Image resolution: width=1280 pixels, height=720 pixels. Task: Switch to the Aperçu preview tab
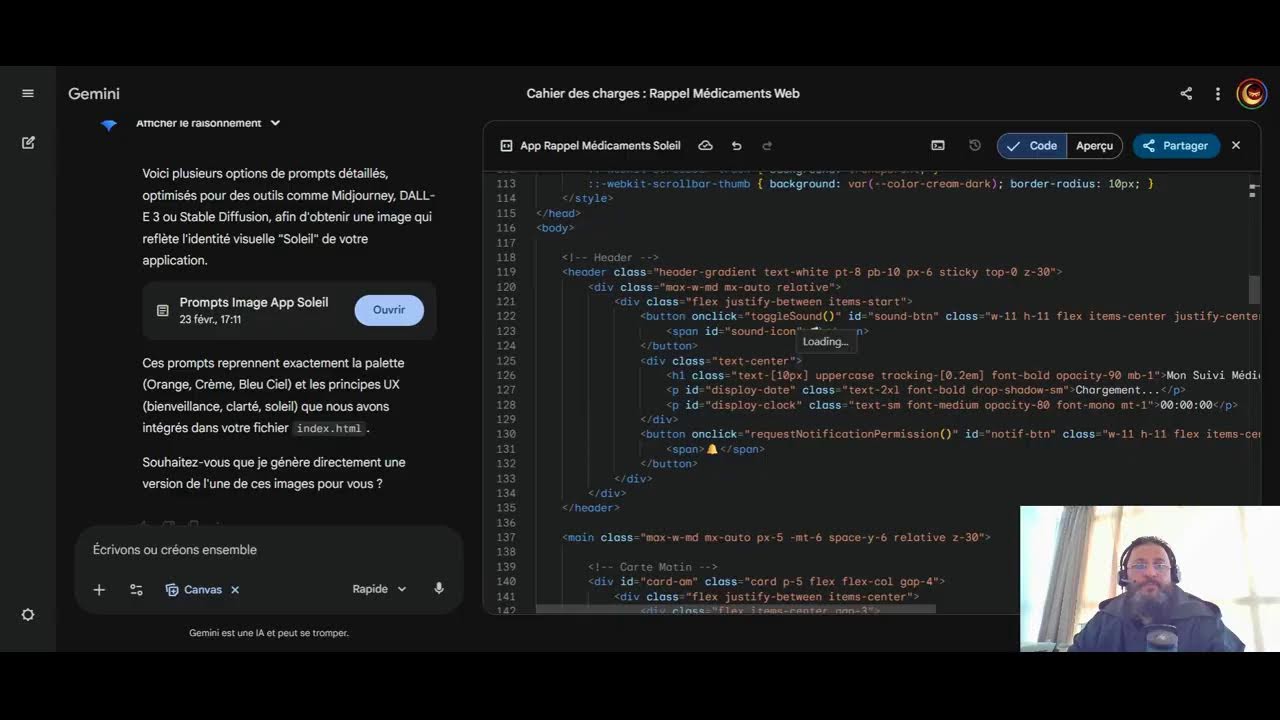[x=1094, y=145]
